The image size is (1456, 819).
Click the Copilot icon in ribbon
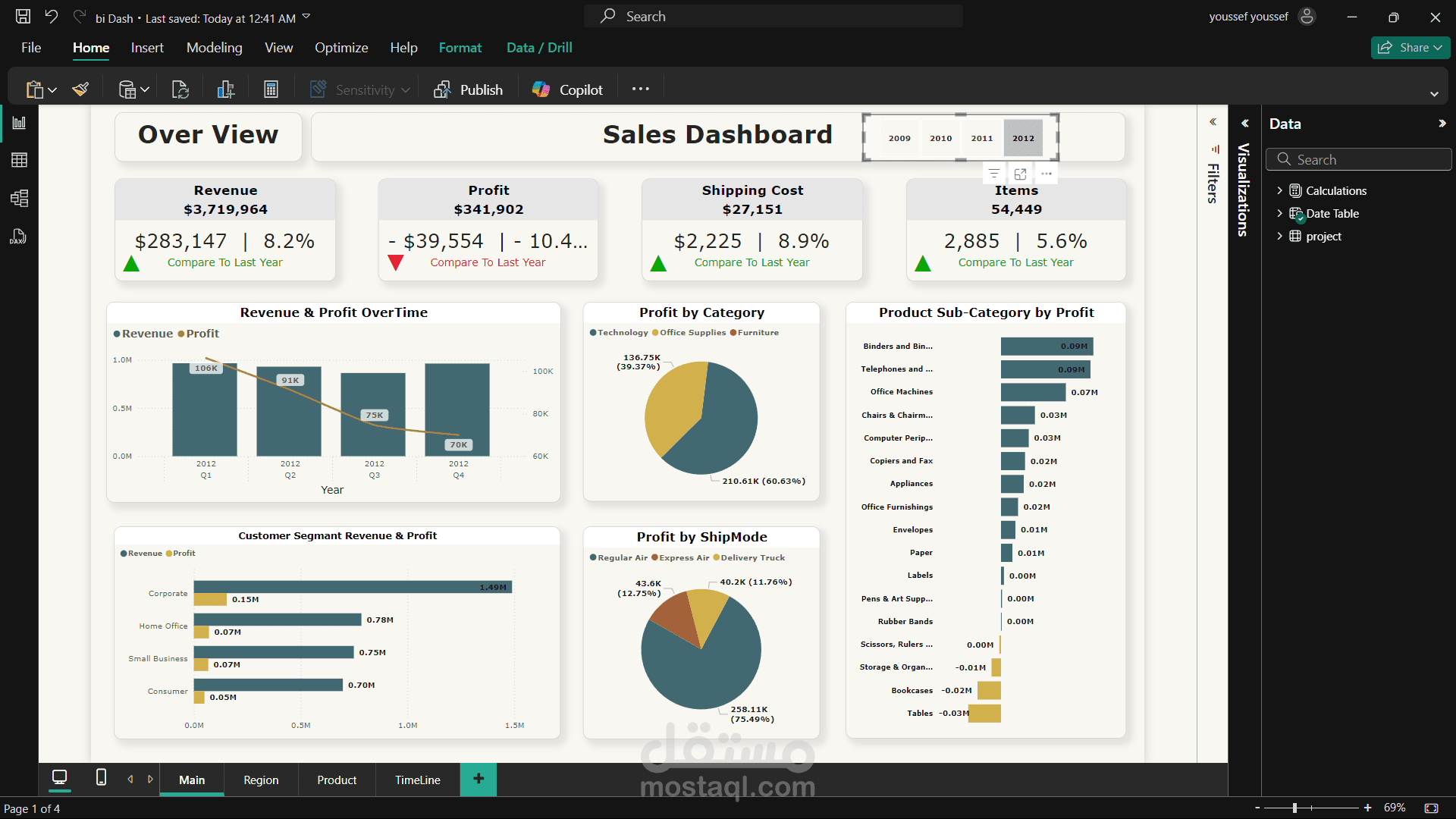(x=541, y=89)
